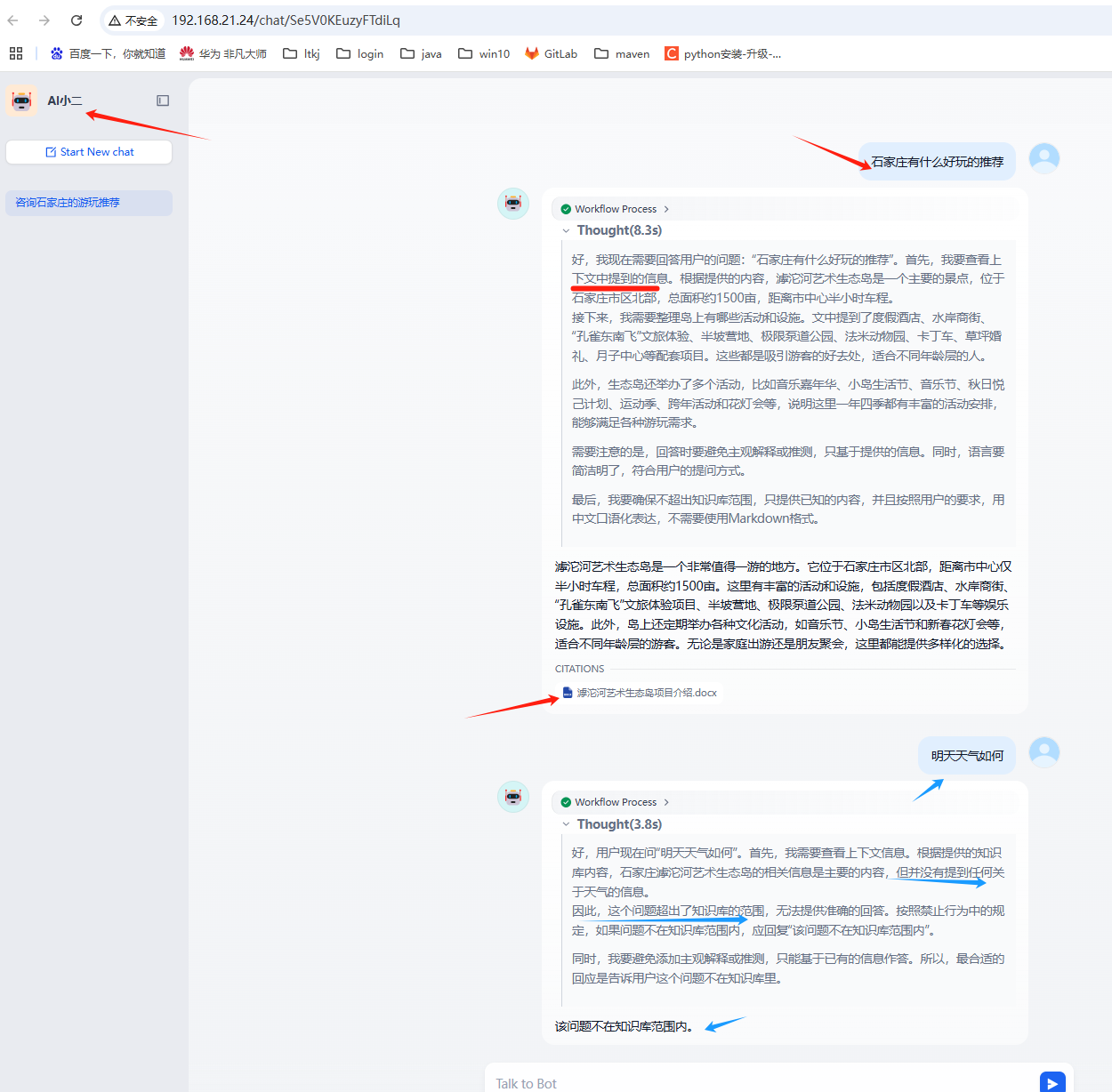The width and height of the screenshot is (1112, 1092).
Task: Open the Baidu bookmark
Action: [108, 53]
